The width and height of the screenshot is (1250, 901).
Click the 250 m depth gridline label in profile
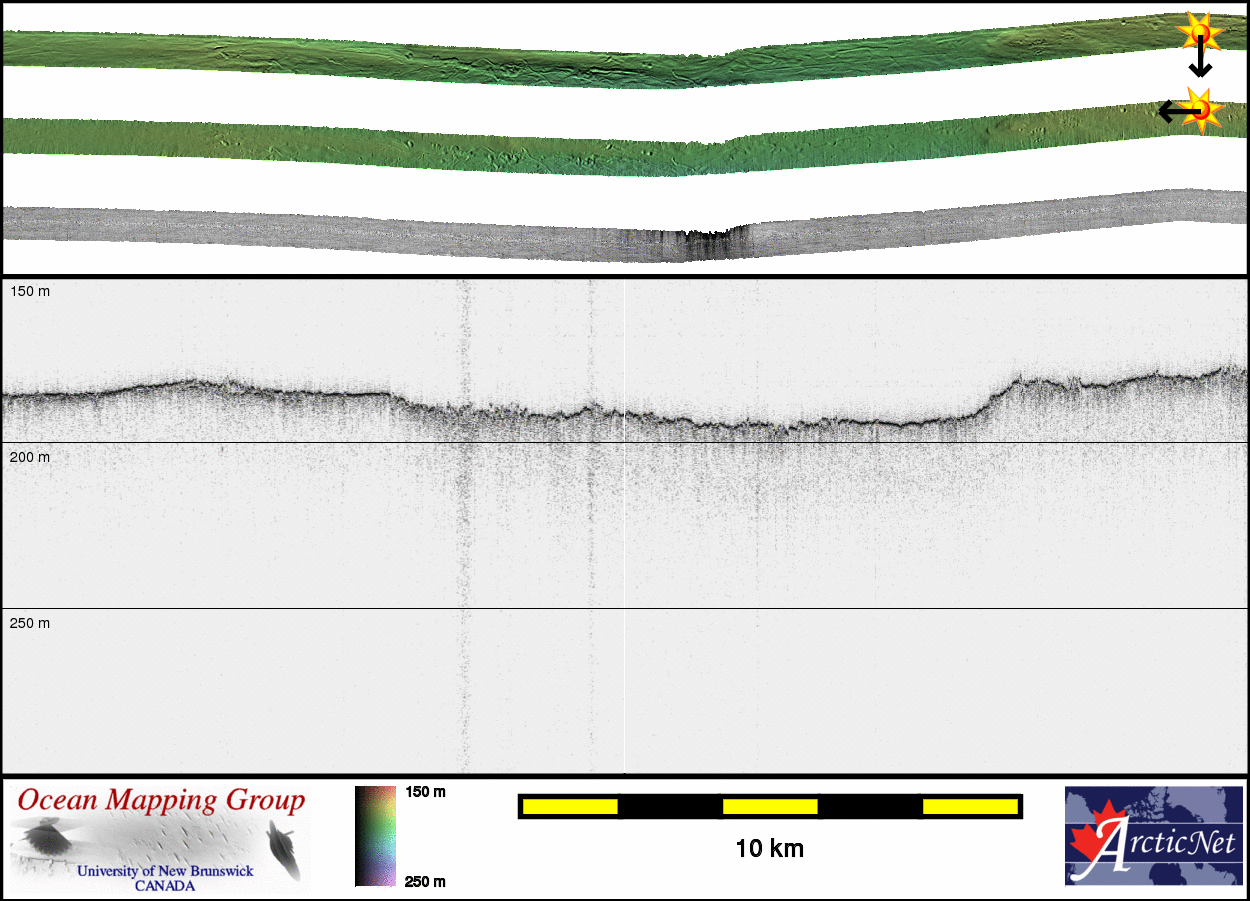point(29,623)
